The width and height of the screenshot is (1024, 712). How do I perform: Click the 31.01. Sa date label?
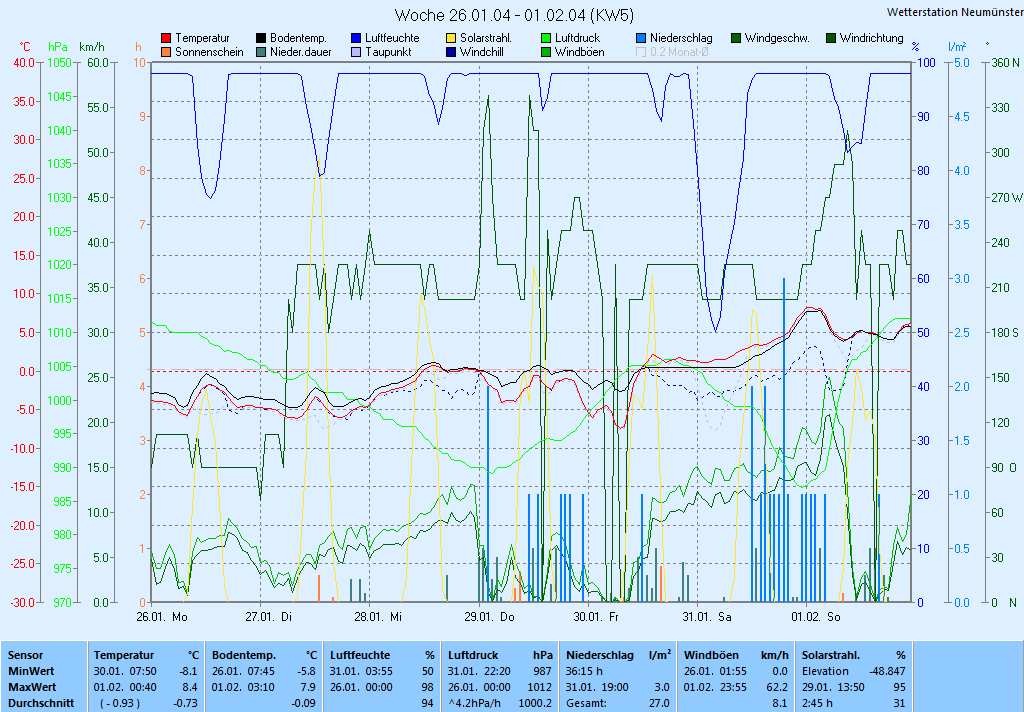click(707, 617)
